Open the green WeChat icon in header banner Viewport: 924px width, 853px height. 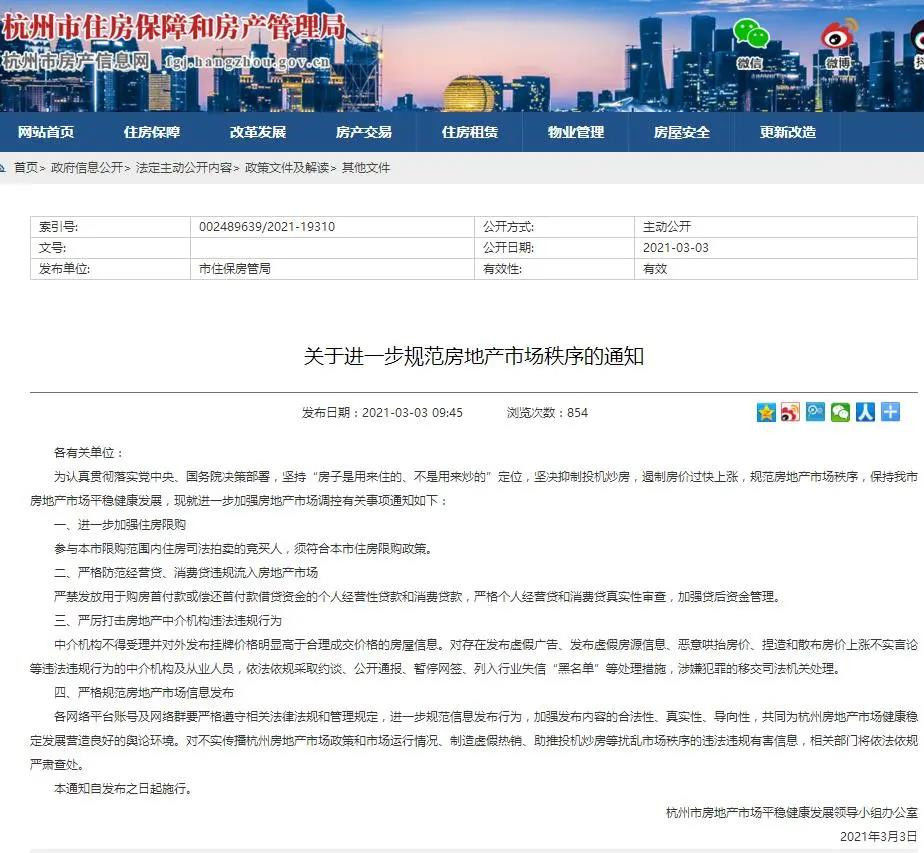click(x=750, y=34)
